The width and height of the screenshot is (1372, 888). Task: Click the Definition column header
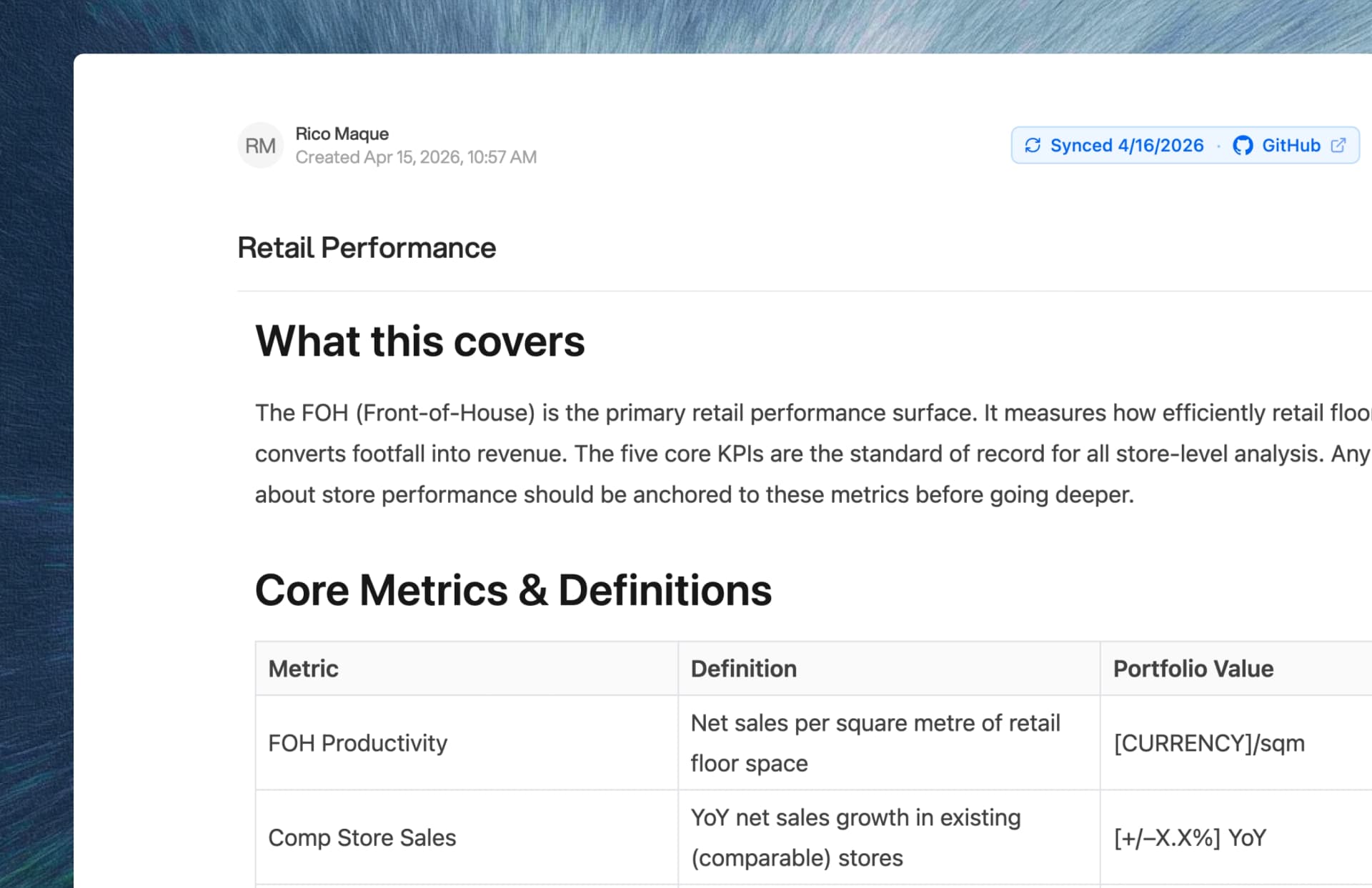tap(743, 669)
